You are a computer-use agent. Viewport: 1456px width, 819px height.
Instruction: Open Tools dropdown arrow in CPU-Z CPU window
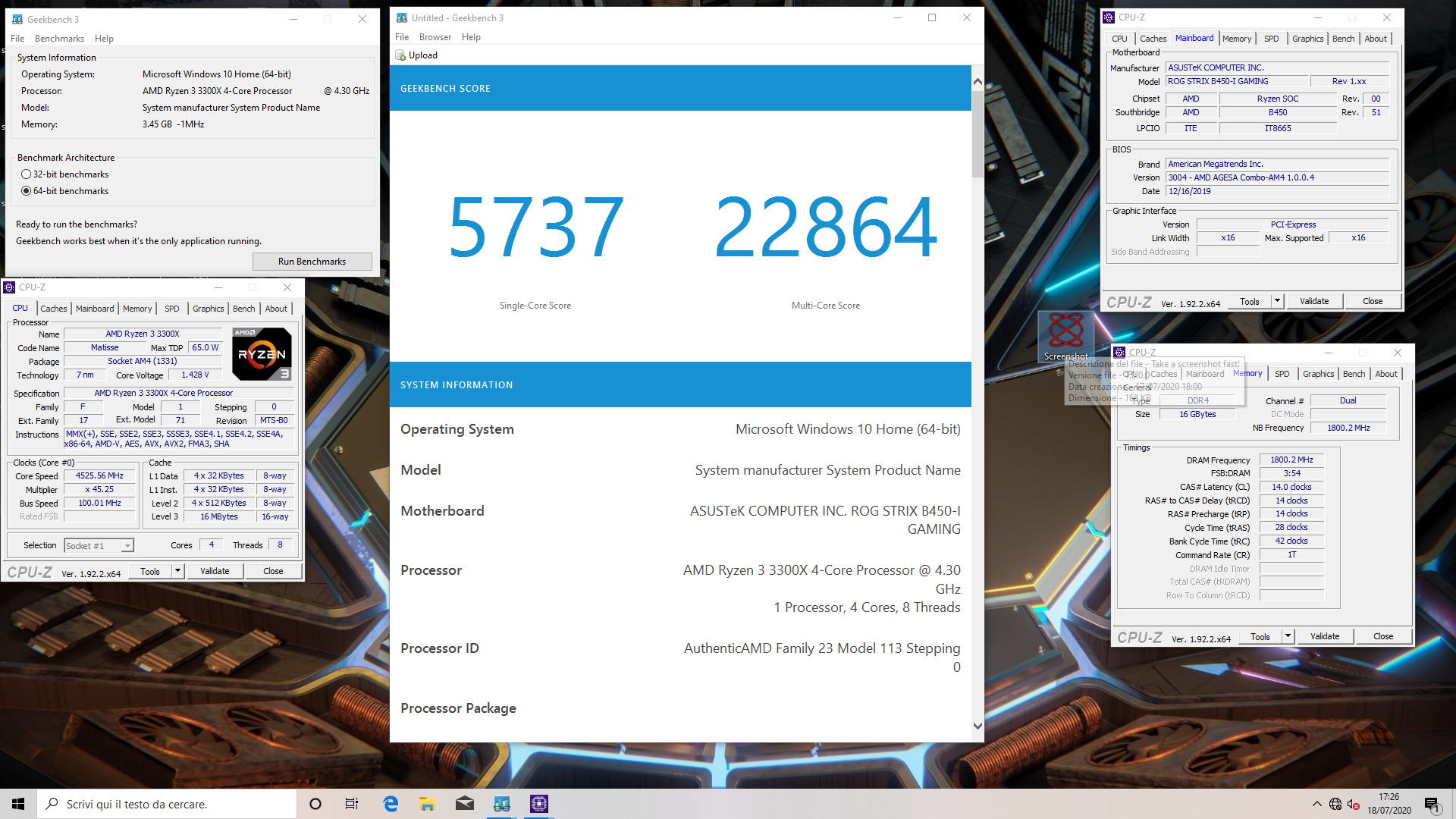[177, 571]
